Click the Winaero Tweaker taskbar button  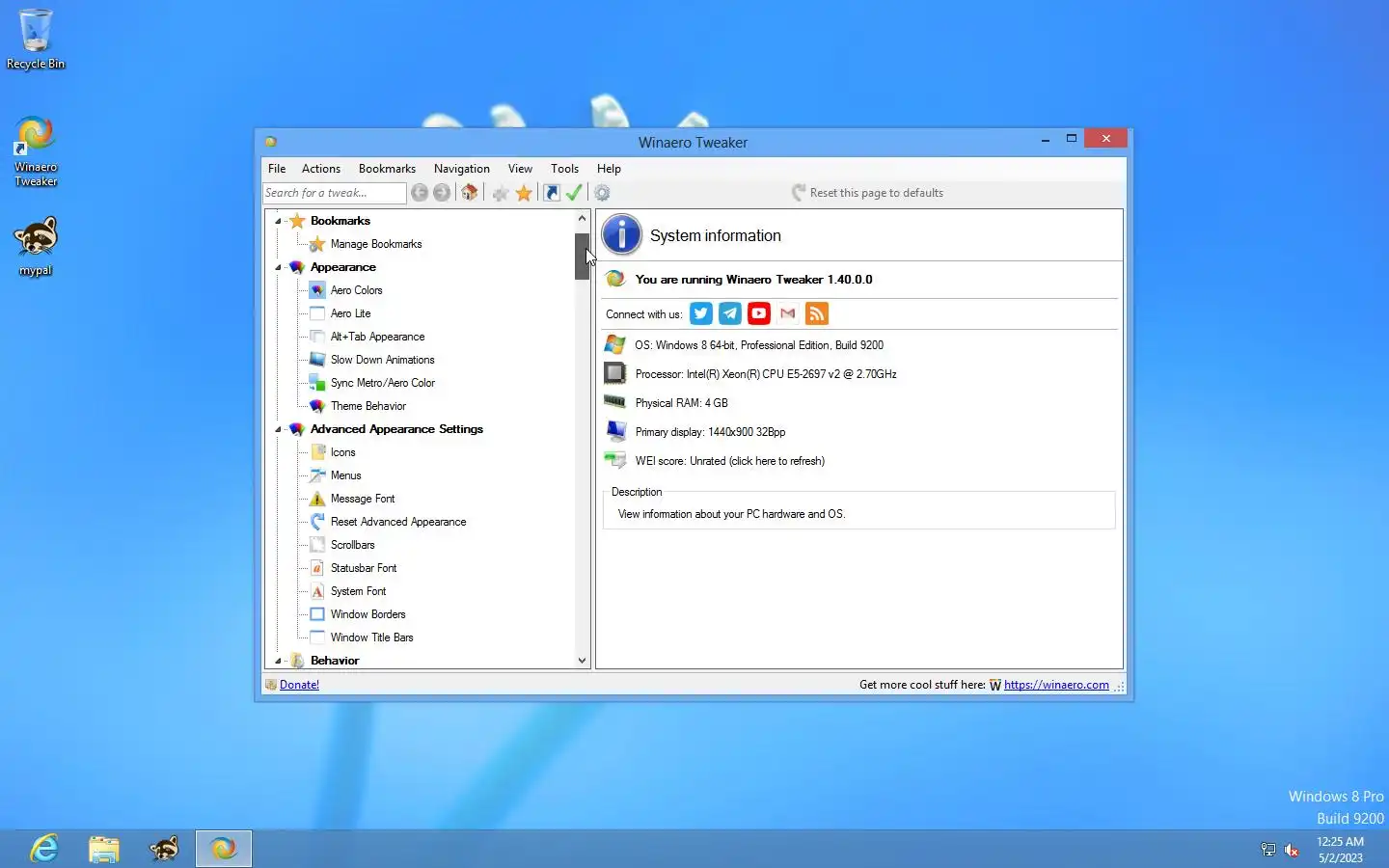pyautogui.click(x=224, y=849)
